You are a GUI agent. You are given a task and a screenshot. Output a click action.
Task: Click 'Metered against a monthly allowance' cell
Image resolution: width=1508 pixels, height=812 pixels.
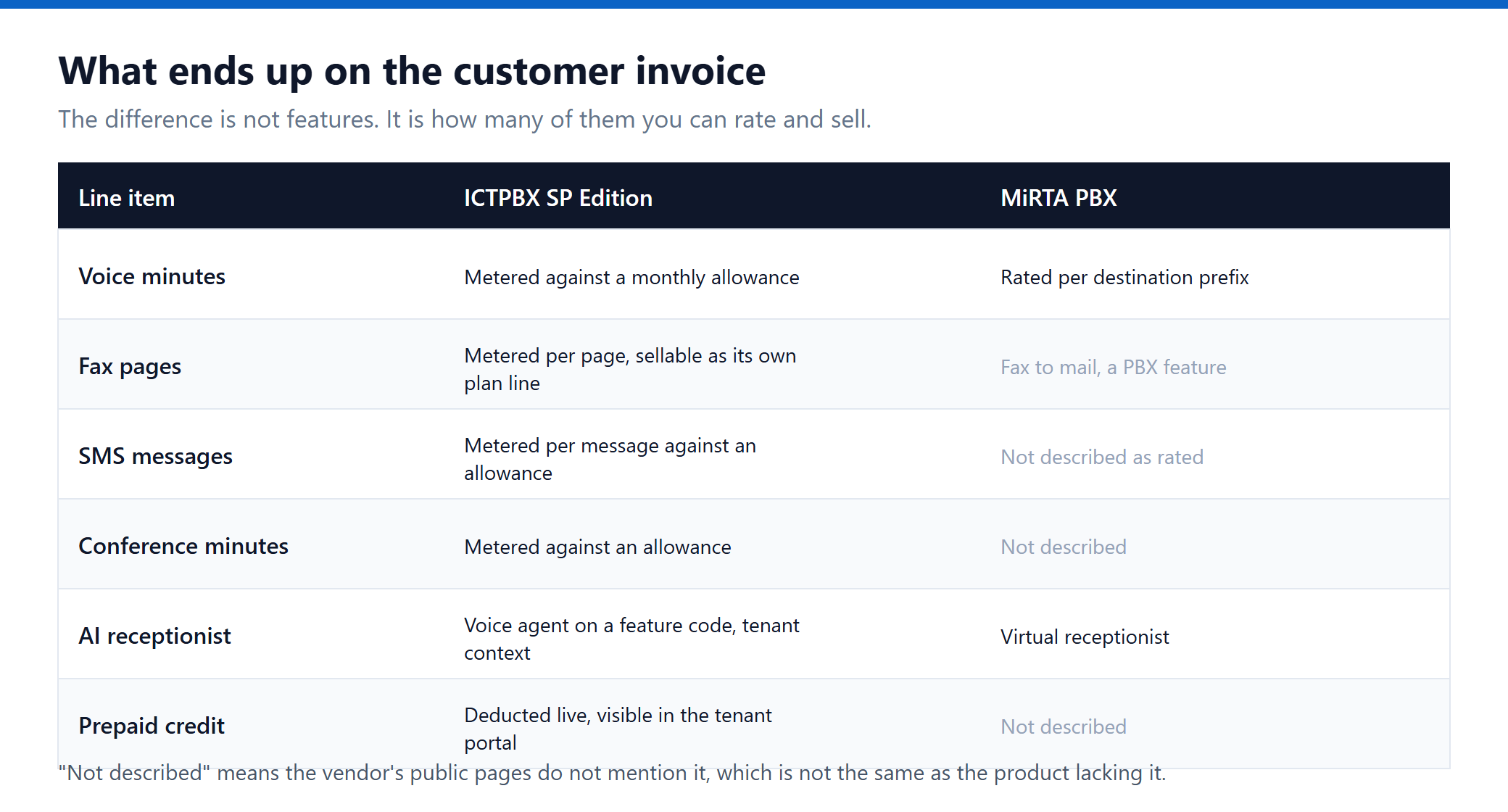[x=631, y=277]
